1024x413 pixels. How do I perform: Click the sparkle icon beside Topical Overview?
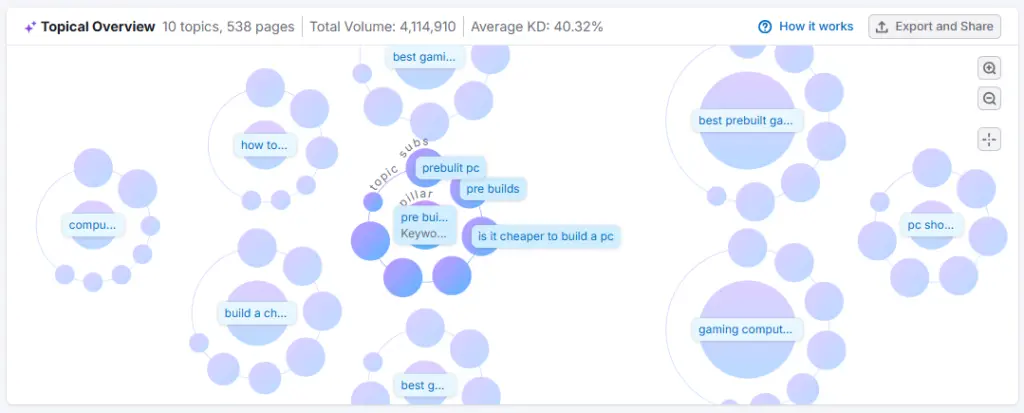coord(30,27)
